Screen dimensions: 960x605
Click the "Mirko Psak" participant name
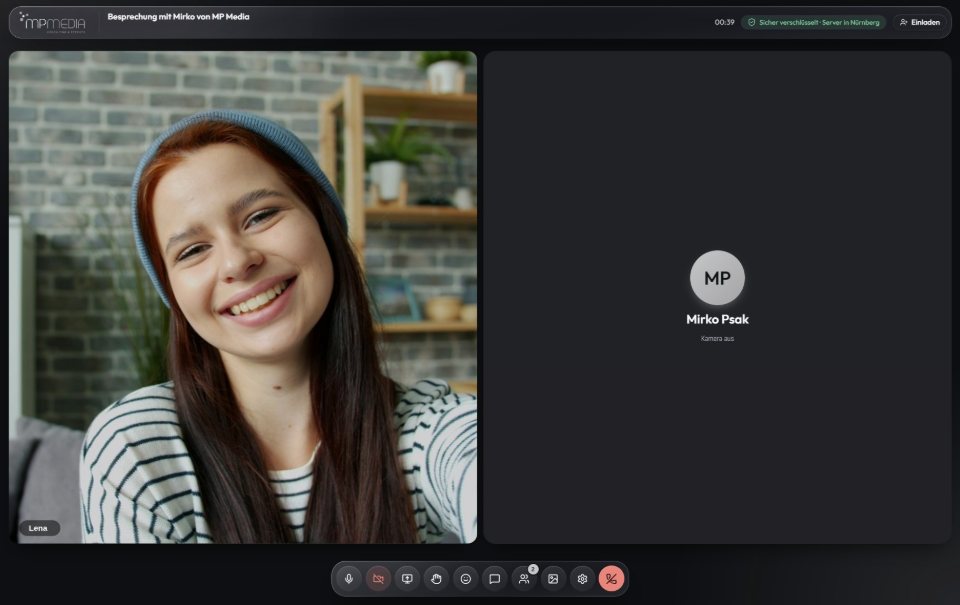coord(718,319)
